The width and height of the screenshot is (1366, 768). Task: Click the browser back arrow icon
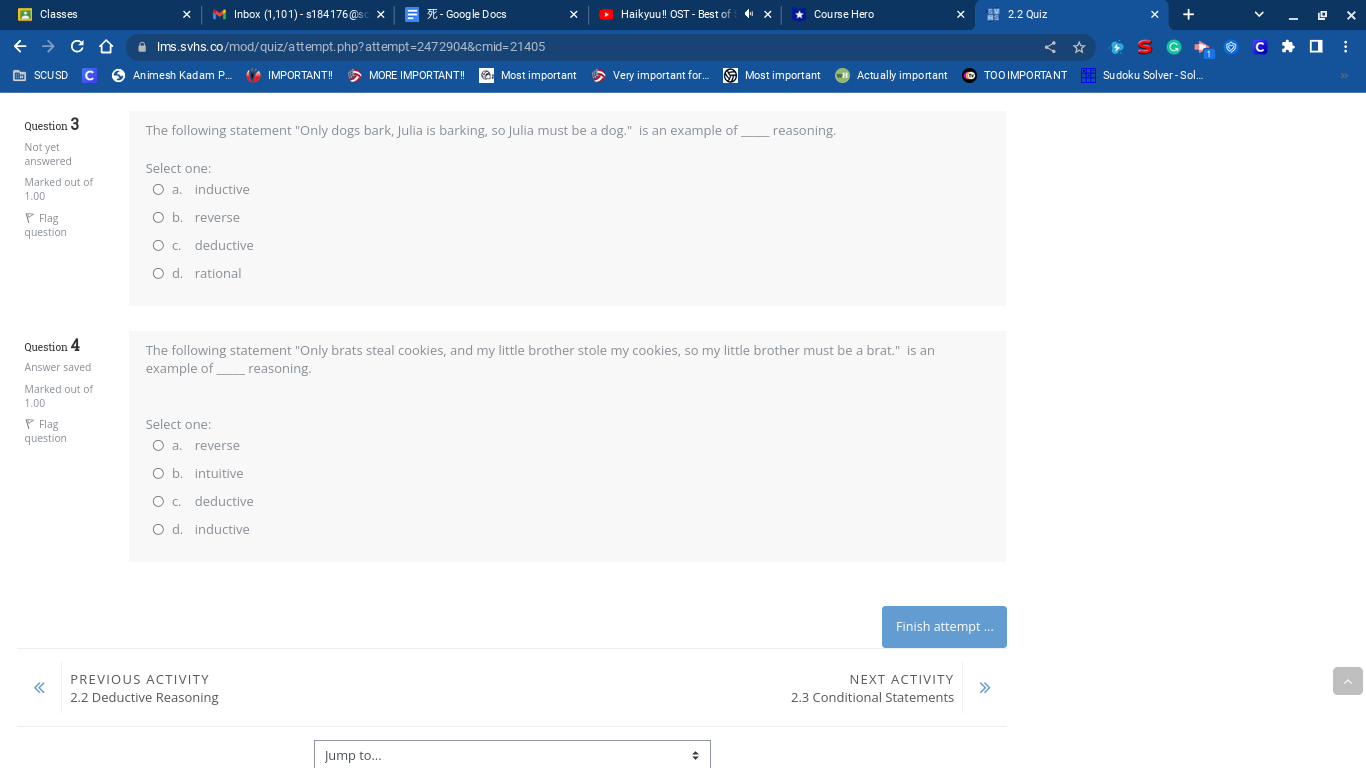tap(20, 46)
